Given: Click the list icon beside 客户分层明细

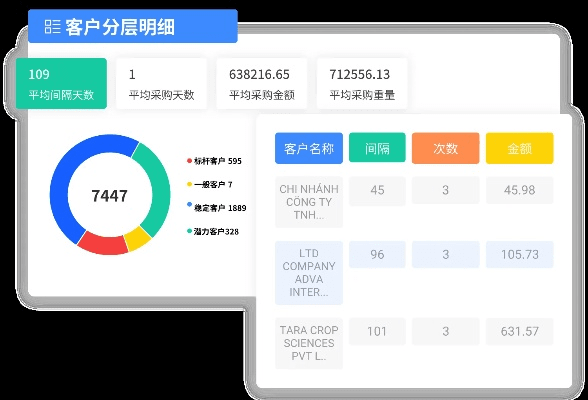Looking at the screenshot, I should (52, 27).
